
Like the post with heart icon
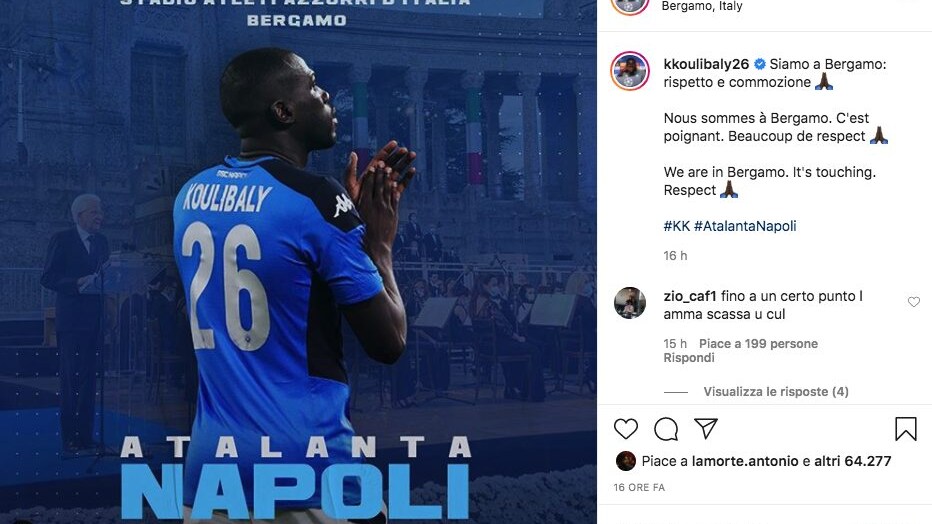(x=625, y=428)
